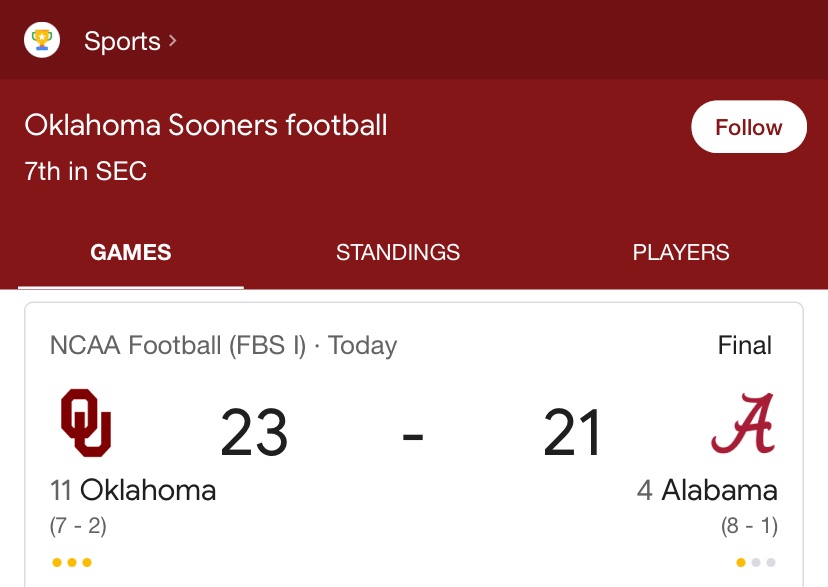Open the PLAYERS tab
828x587 pixels.
681,252
